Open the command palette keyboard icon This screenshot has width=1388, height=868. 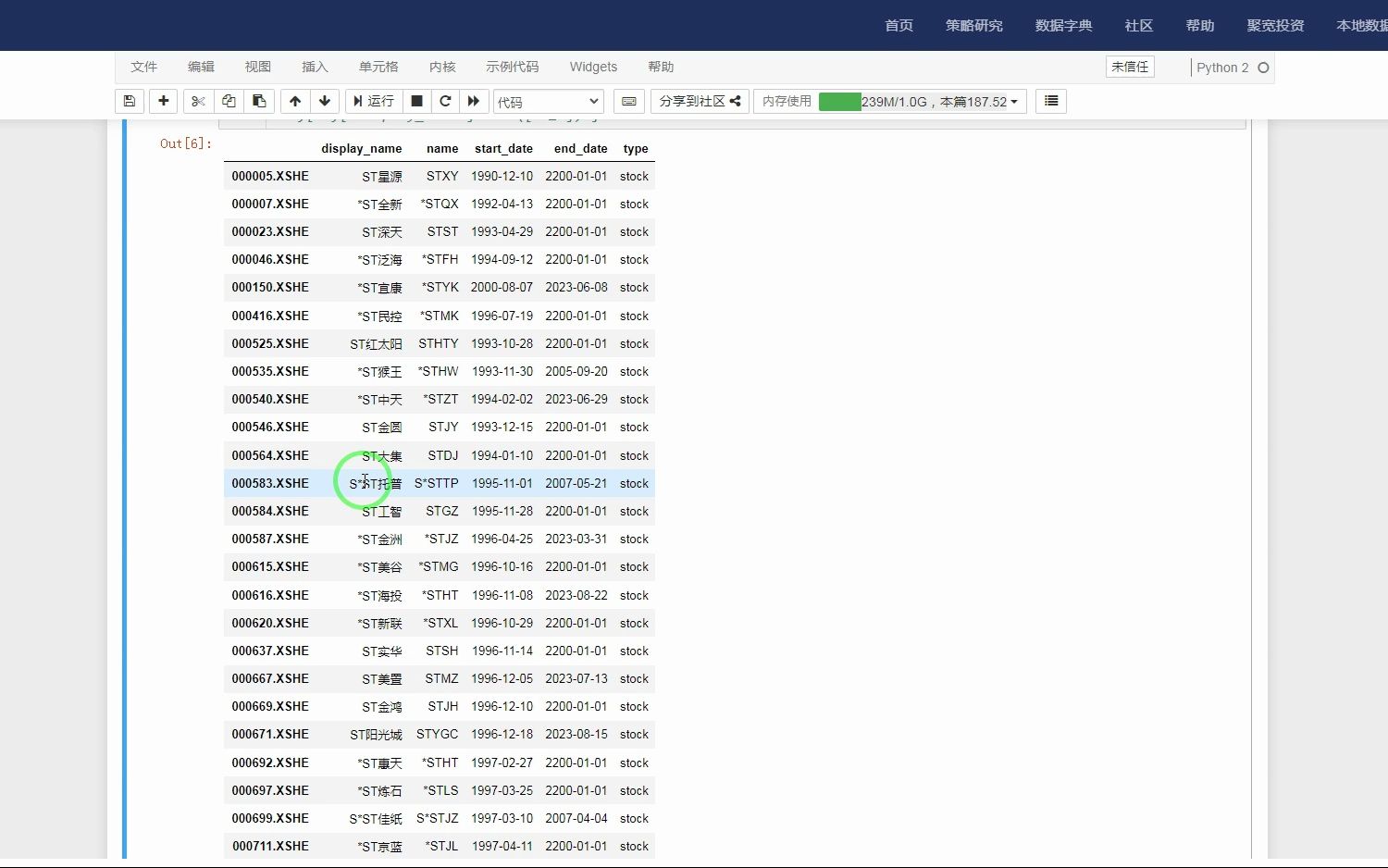pyautogui.click(x=629, y=101)
